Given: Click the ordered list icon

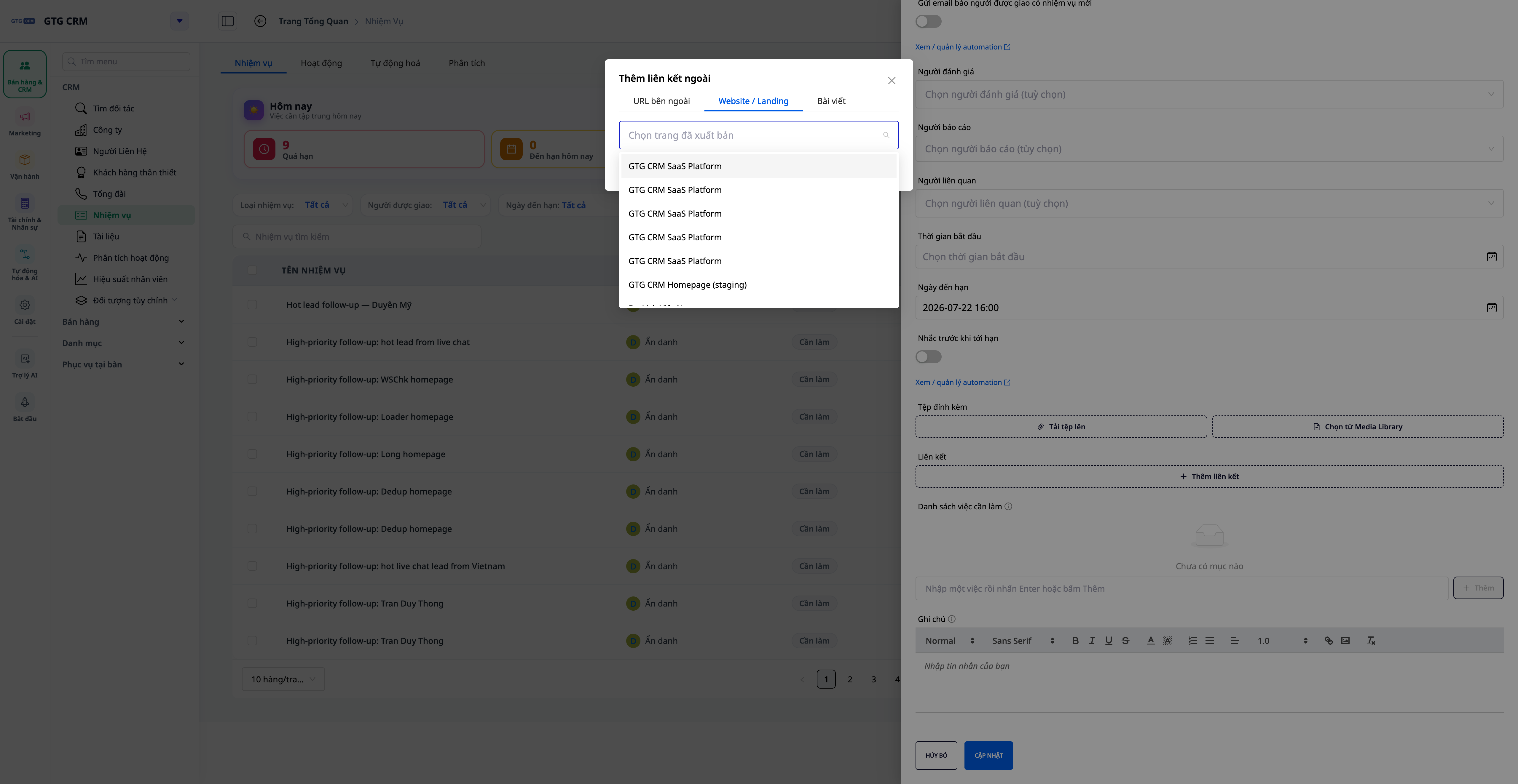Looking at the screenshot, I should point(1193,640).
